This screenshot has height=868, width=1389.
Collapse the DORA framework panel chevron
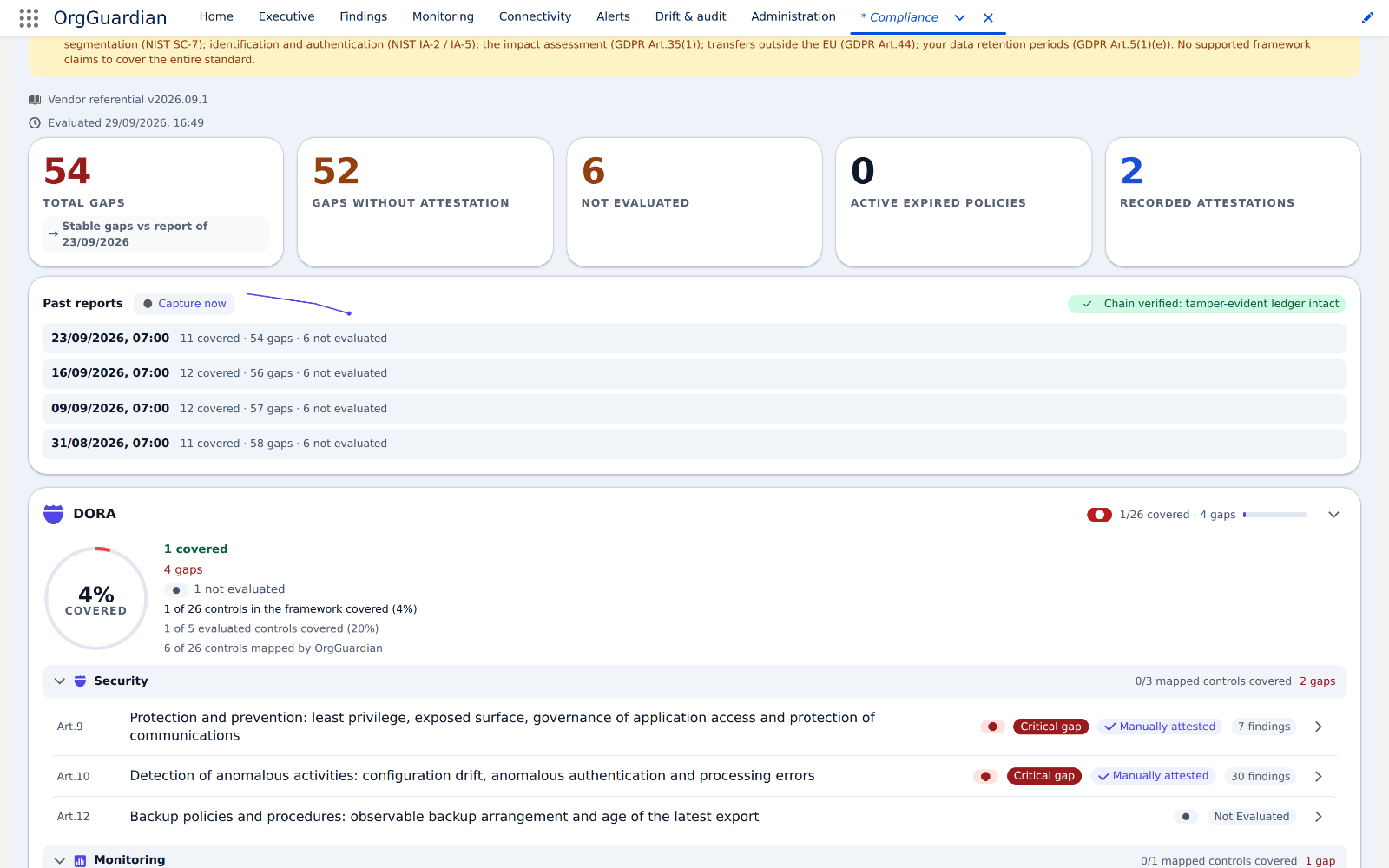(x=1334, y=515)
